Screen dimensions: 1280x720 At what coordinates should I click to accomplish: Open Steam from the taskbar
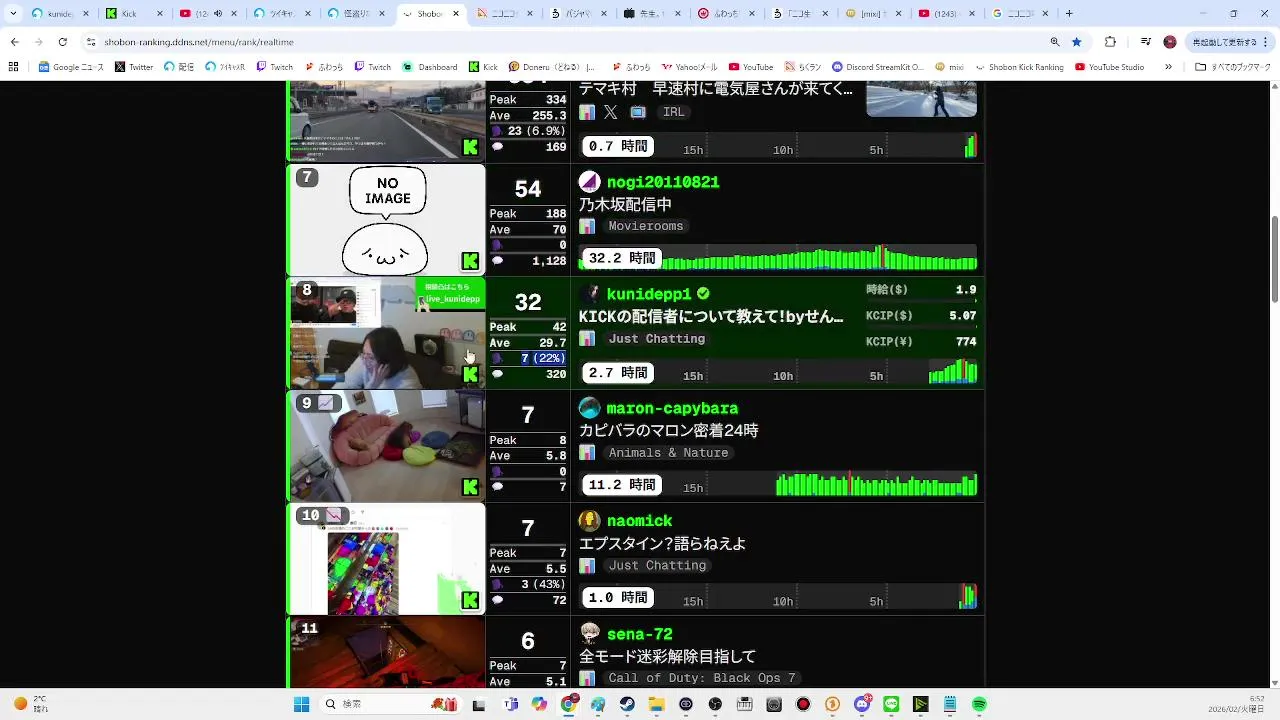pyautogui.click(x=627, y=704)
